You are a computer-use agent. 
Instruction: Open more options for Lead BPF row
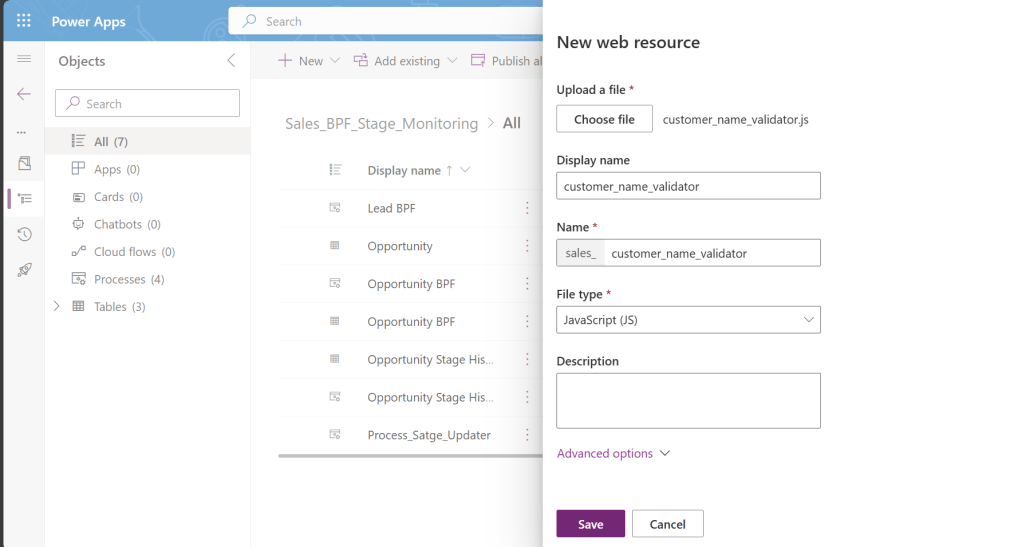click(x=527, y=208)
